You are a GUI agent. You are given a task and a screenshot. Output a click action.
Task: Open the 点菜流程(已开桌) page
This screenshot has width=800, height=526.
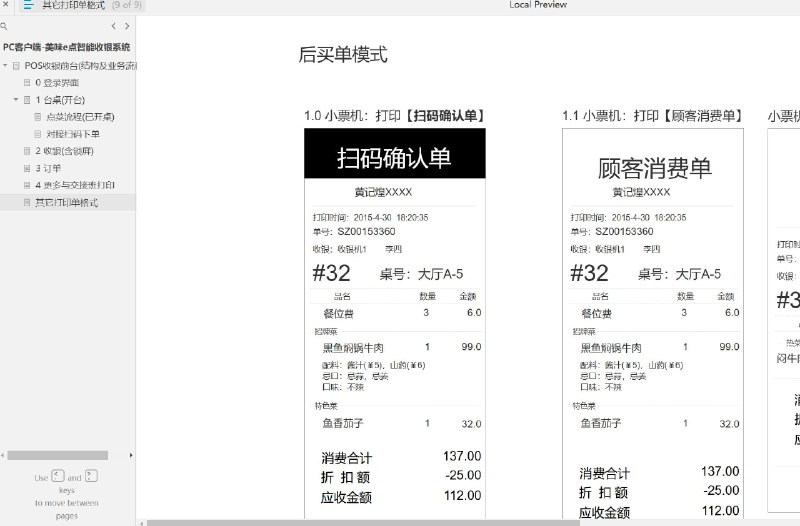coord(80,117)
